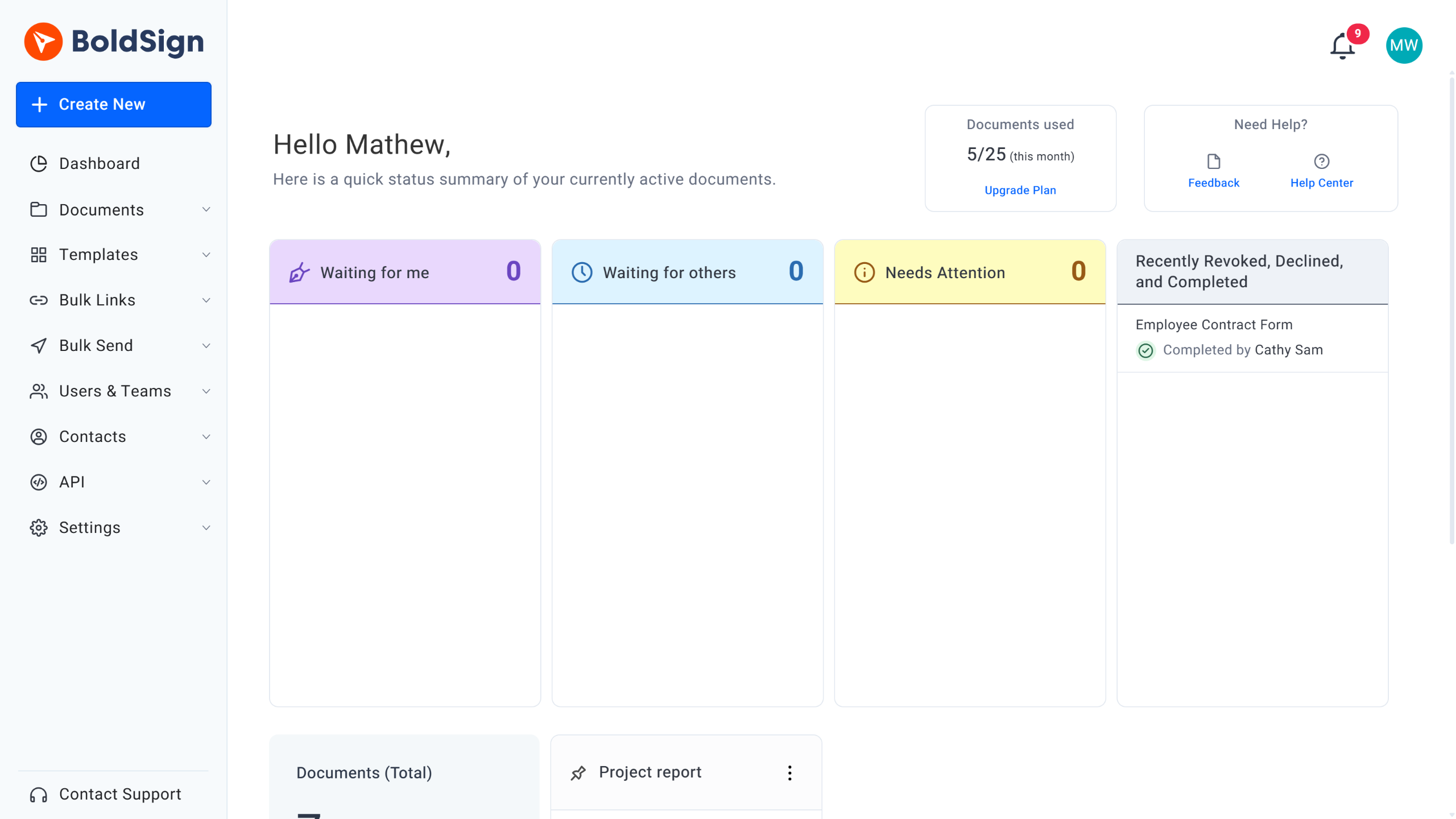The width and height of the screenshot is (1456, 819).
Task: Open the Employee Contract Form entry
Action: point(1214,325)
